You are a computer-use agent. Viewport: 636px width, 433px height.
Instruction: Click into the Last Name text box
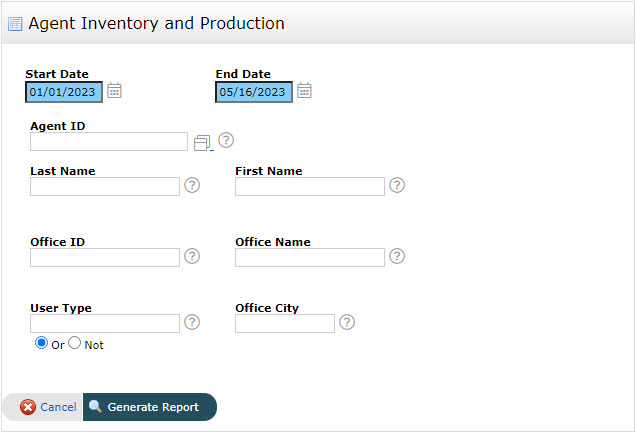105,186
